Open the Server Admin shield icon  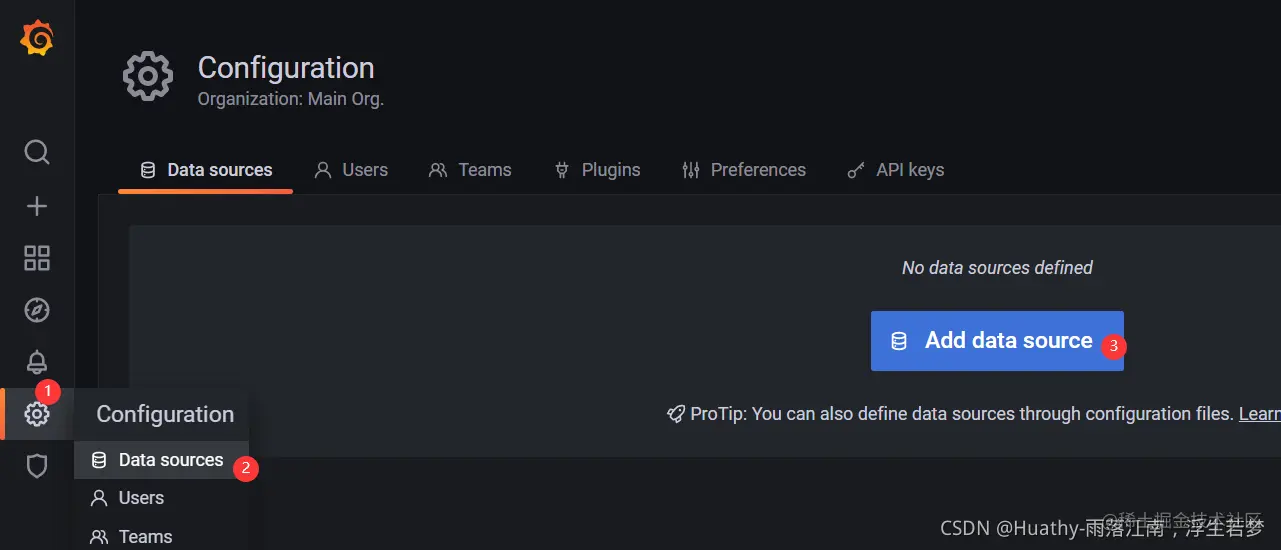pyautogui.click(x=37, y=466)
